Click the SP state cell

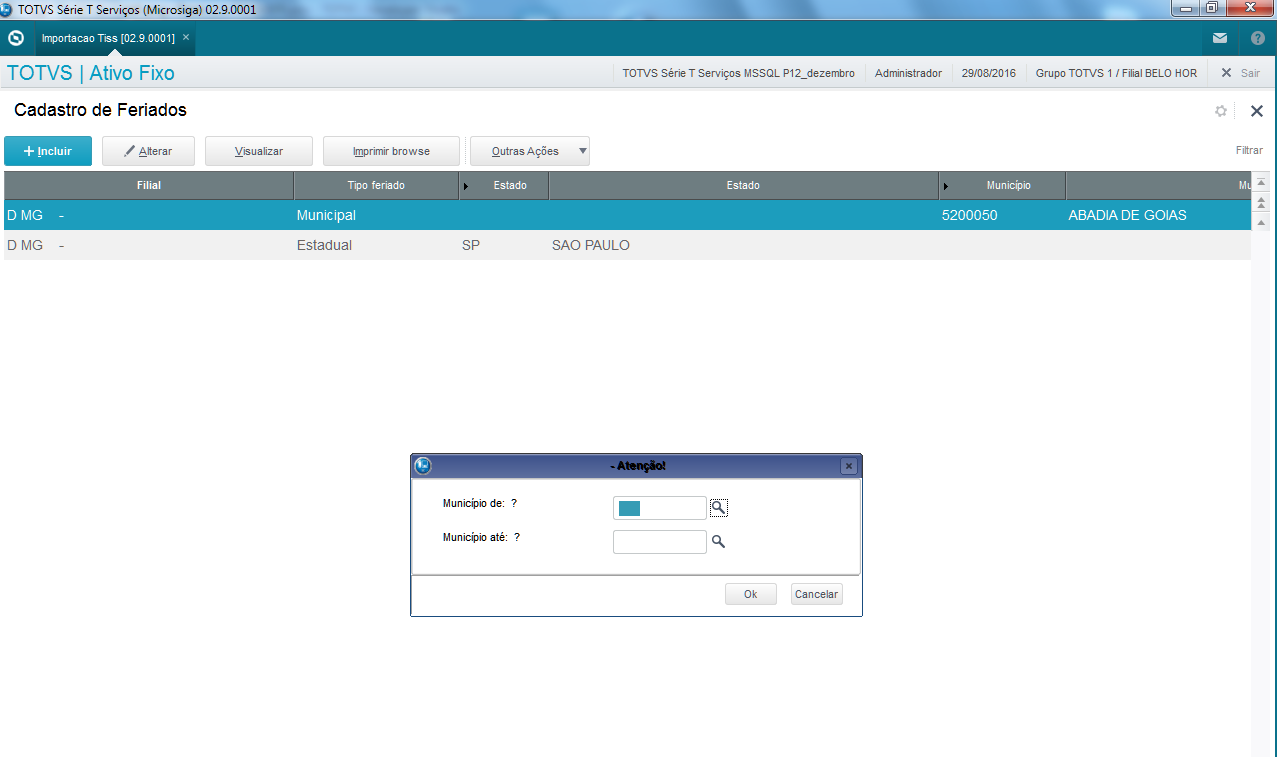coord(471,245)
